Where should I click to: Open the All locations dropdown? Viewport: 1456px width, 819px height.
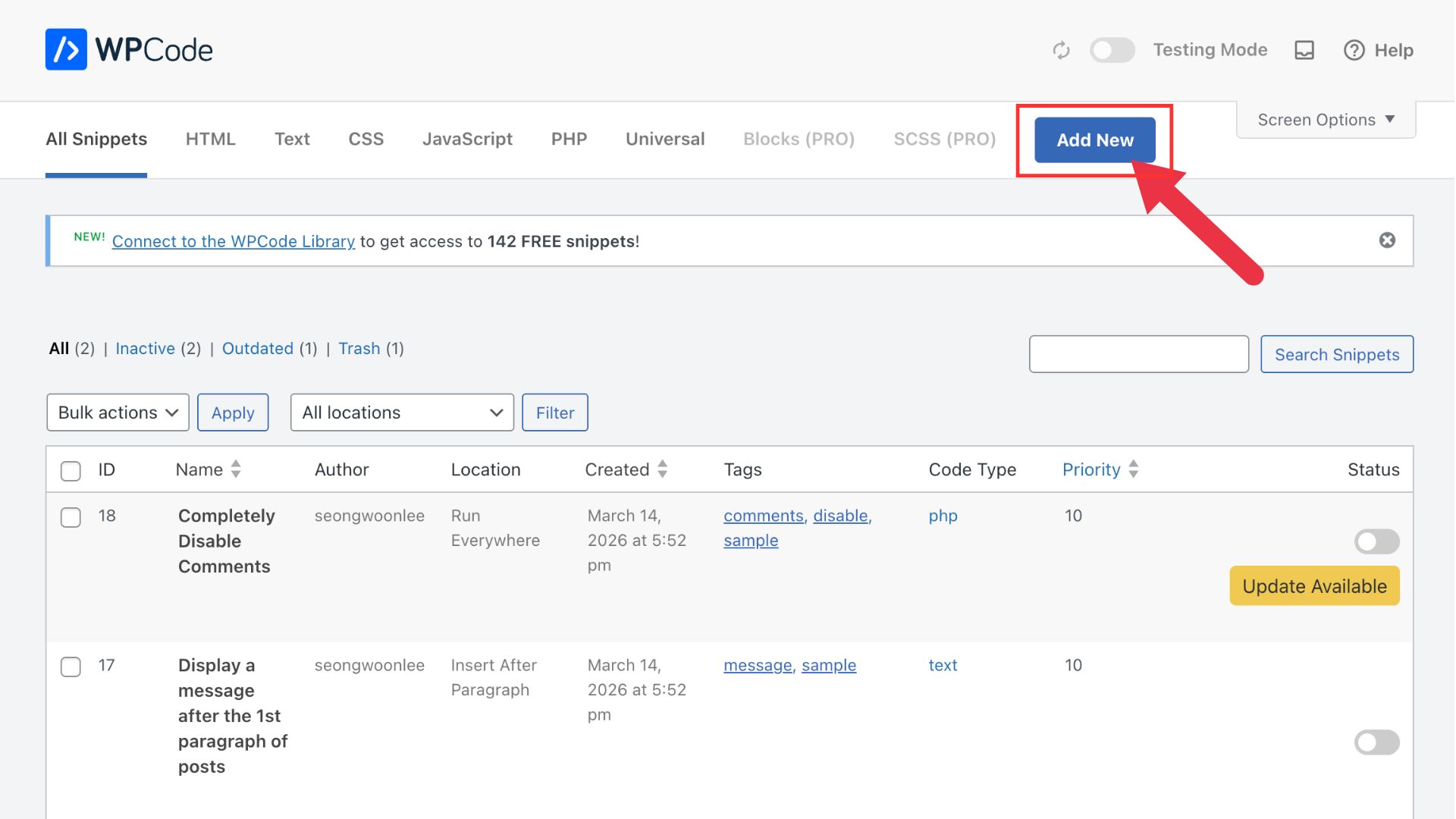click(402, 413)
